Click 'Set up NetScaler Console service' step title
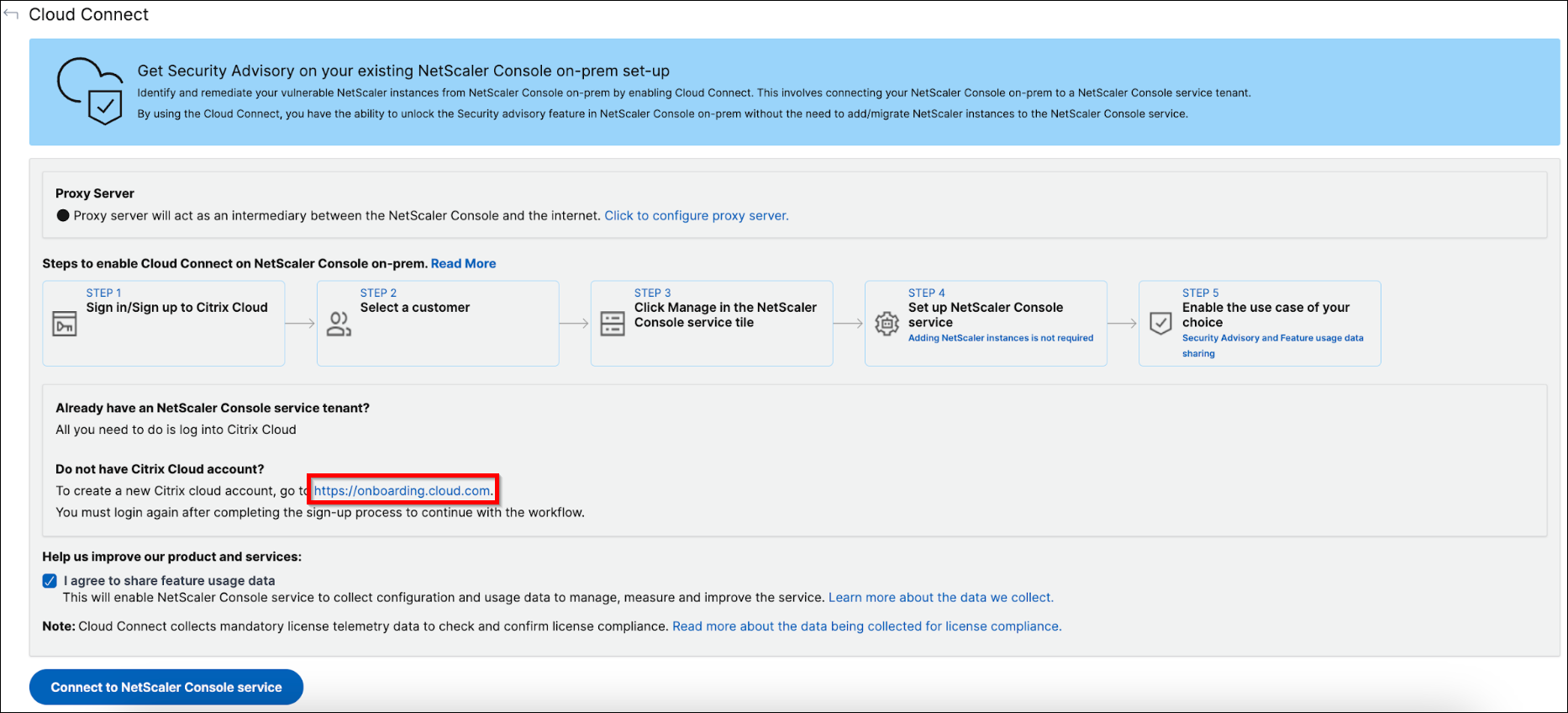This screenshot has height=713, width=1568. pyautogui.click(x=986, y=314)
